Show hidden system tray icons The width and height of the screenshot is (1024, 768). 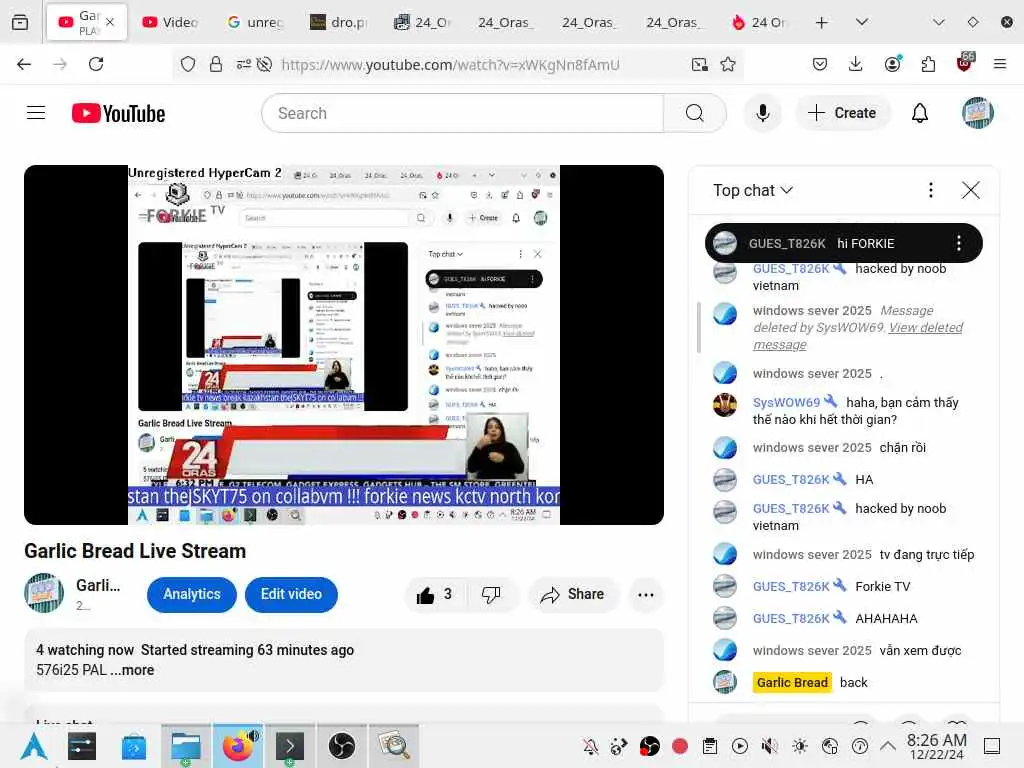point(888,746)
